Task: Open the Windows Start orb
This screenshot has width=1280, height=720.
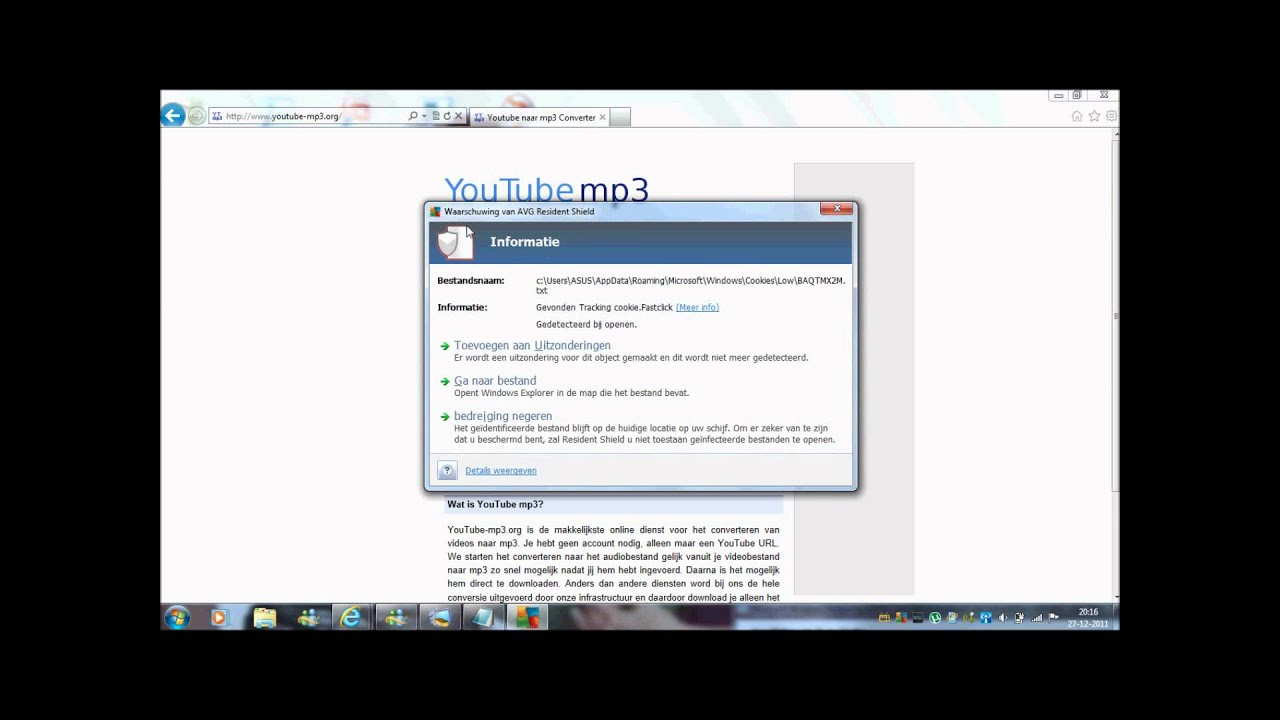Action: (x=177, y=617)
